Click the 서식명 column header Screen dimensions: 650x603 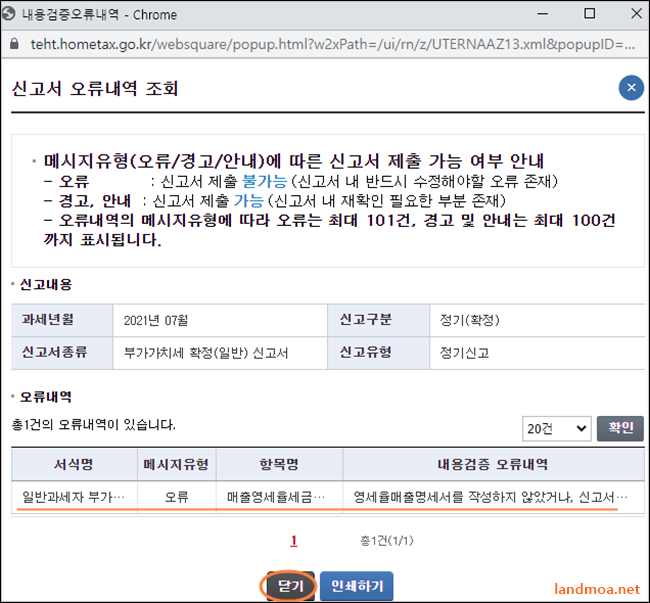tap(74, 464)
